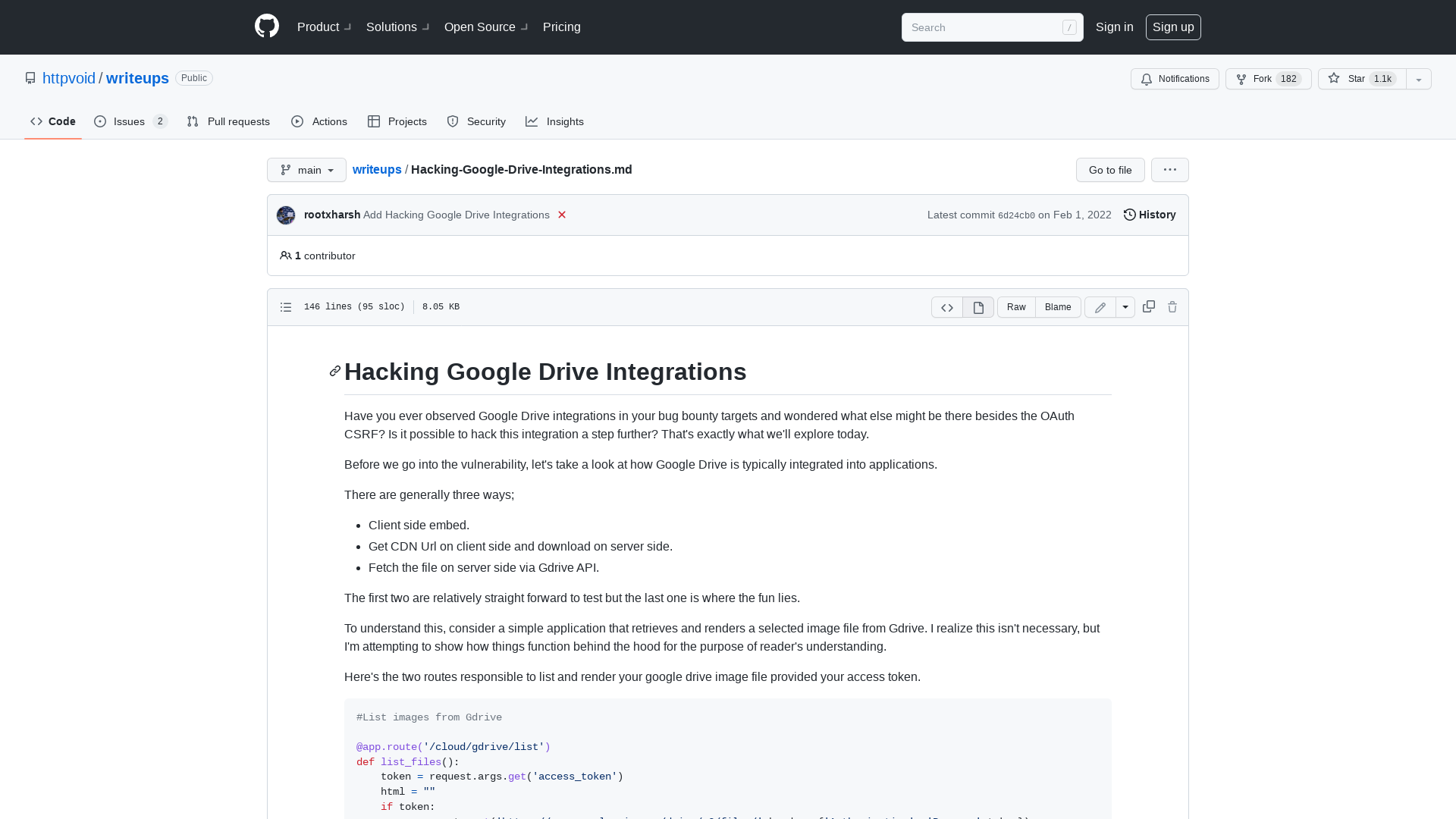Click the 8.05 KB file size

point(441,307)
